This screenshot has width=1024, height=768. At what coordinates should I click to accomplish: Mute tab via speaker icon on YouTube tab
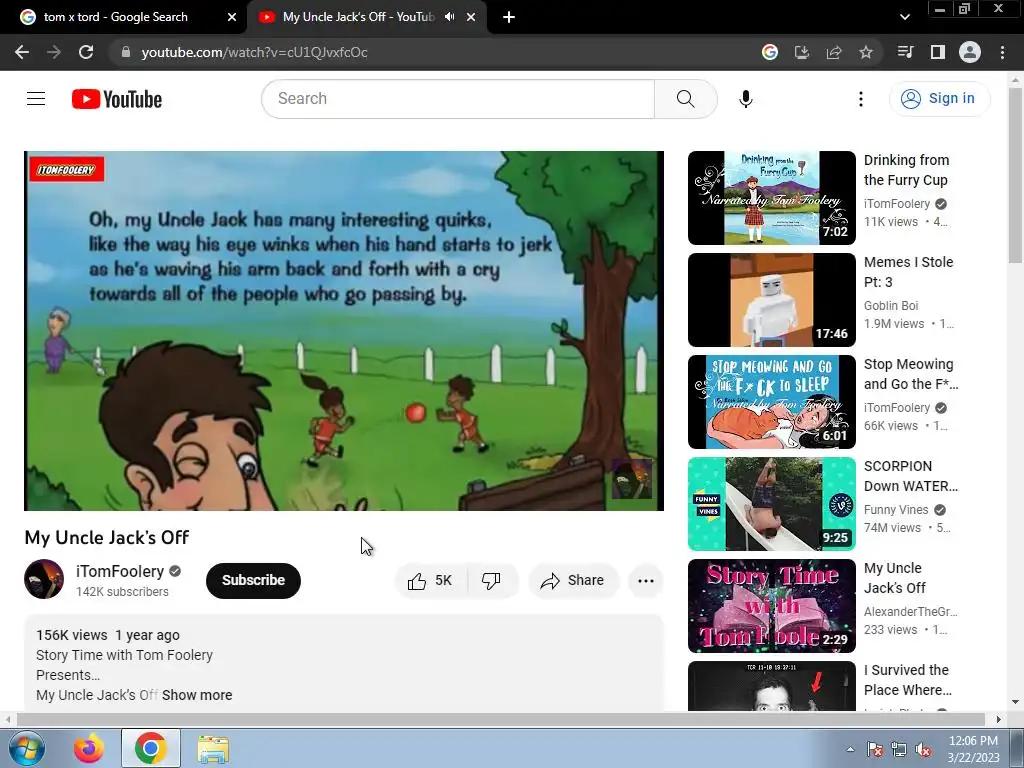click(449, 17)
